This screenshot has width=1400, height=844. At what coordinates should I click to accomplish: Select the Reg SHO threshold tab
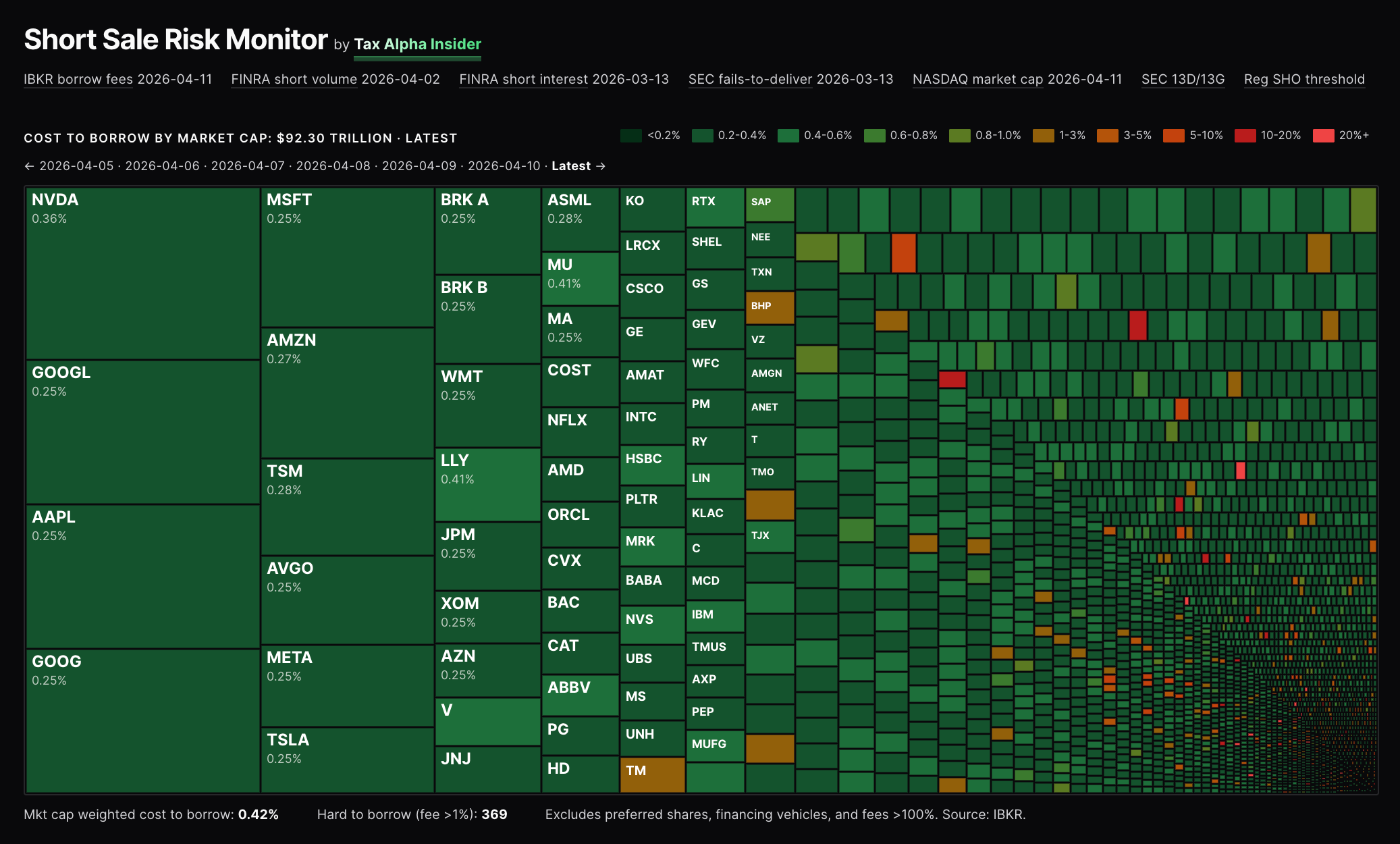coord(1303,80)
